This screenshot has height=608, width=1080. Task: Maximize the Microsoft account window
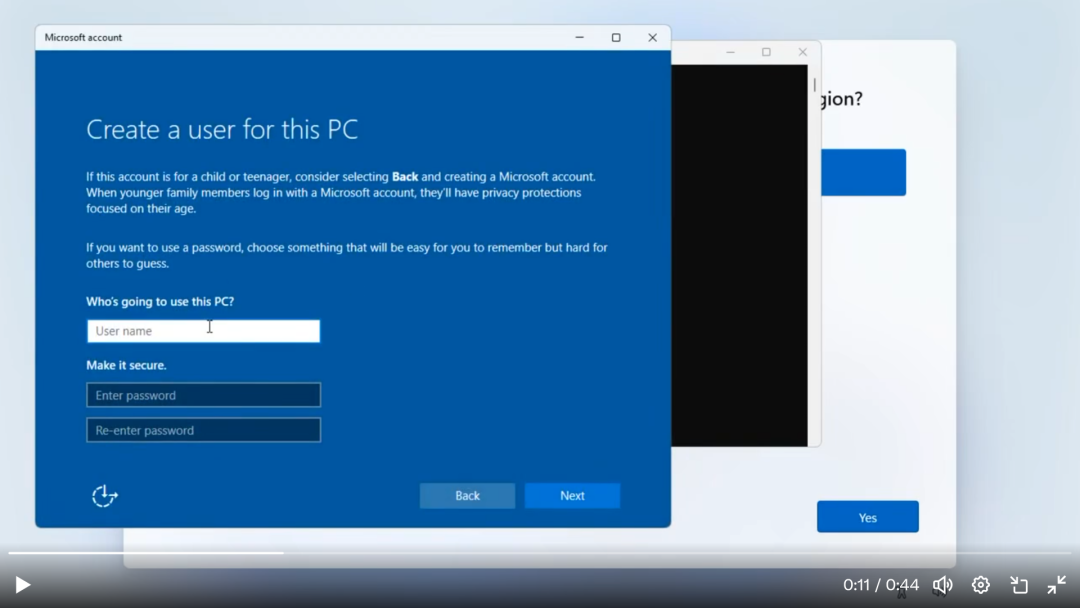[x=615, y=37]
